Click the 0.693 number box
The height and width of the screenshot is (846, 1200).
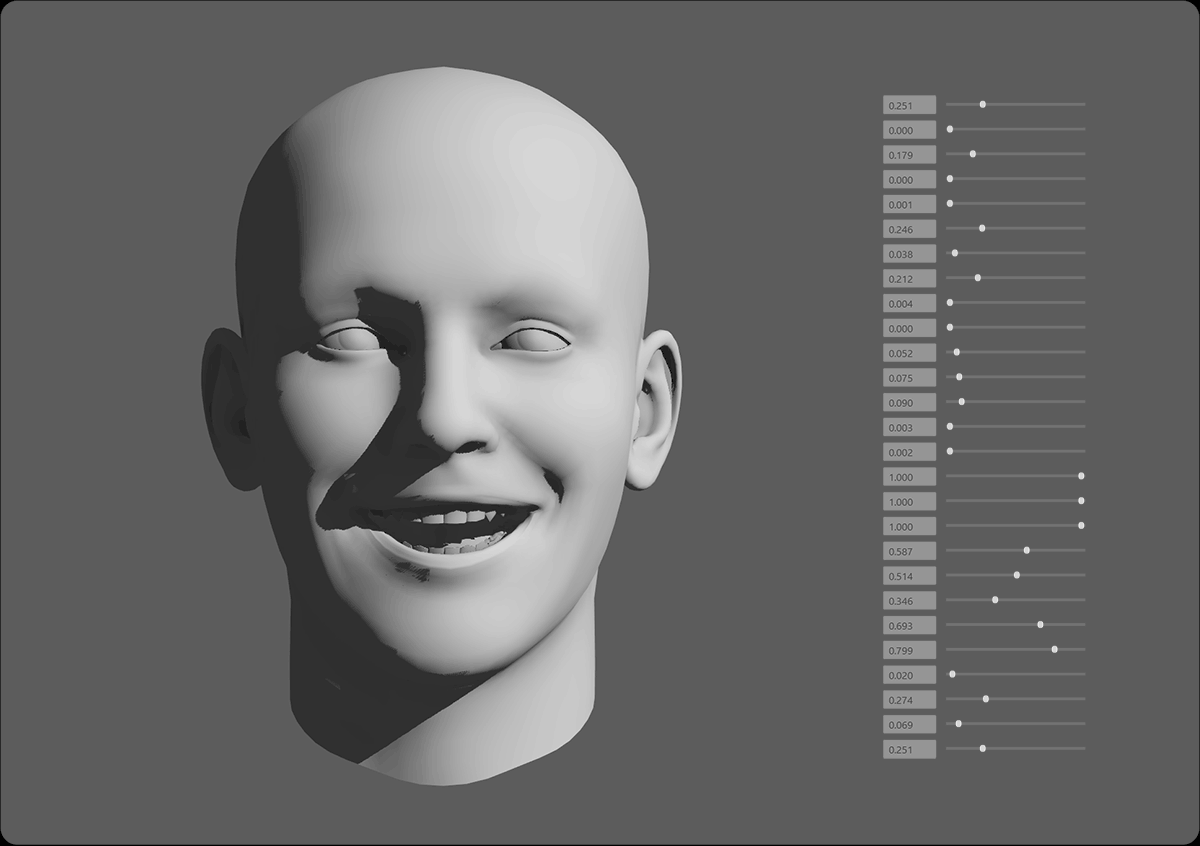click(x=909, y=625)
